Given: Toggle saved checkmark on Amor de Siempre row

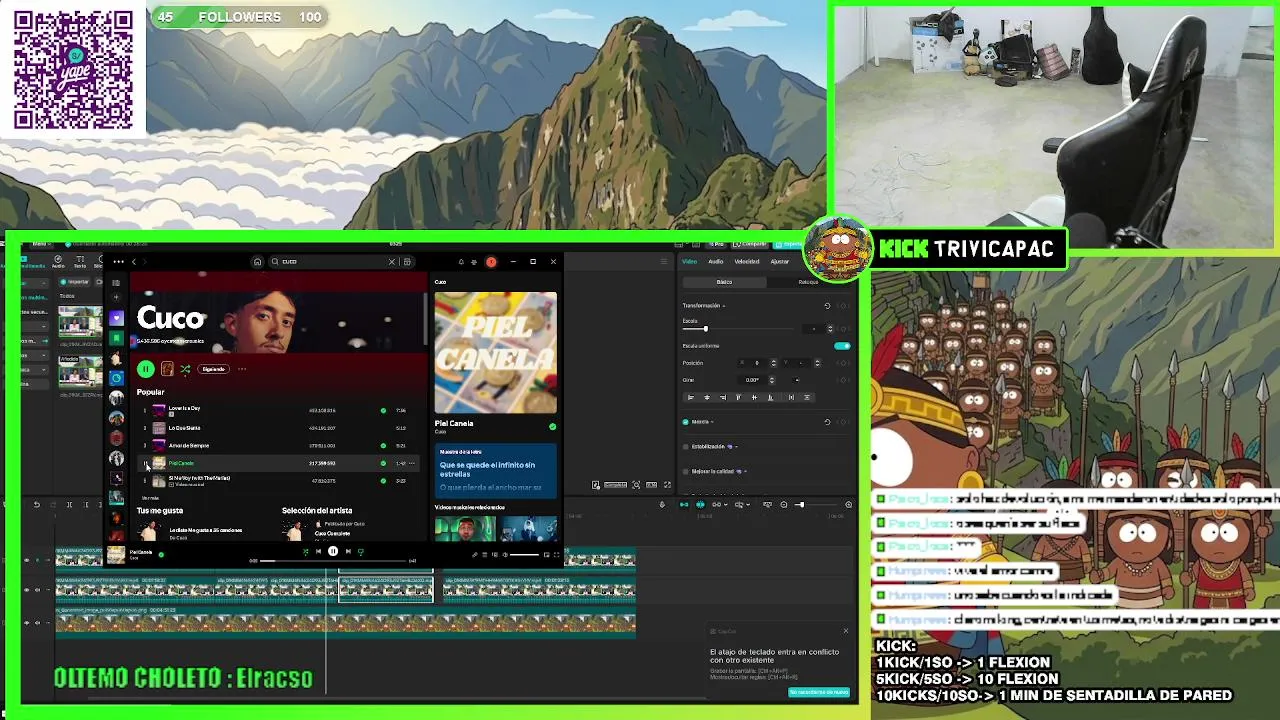Looking at the screenshot, I should 383,445.
